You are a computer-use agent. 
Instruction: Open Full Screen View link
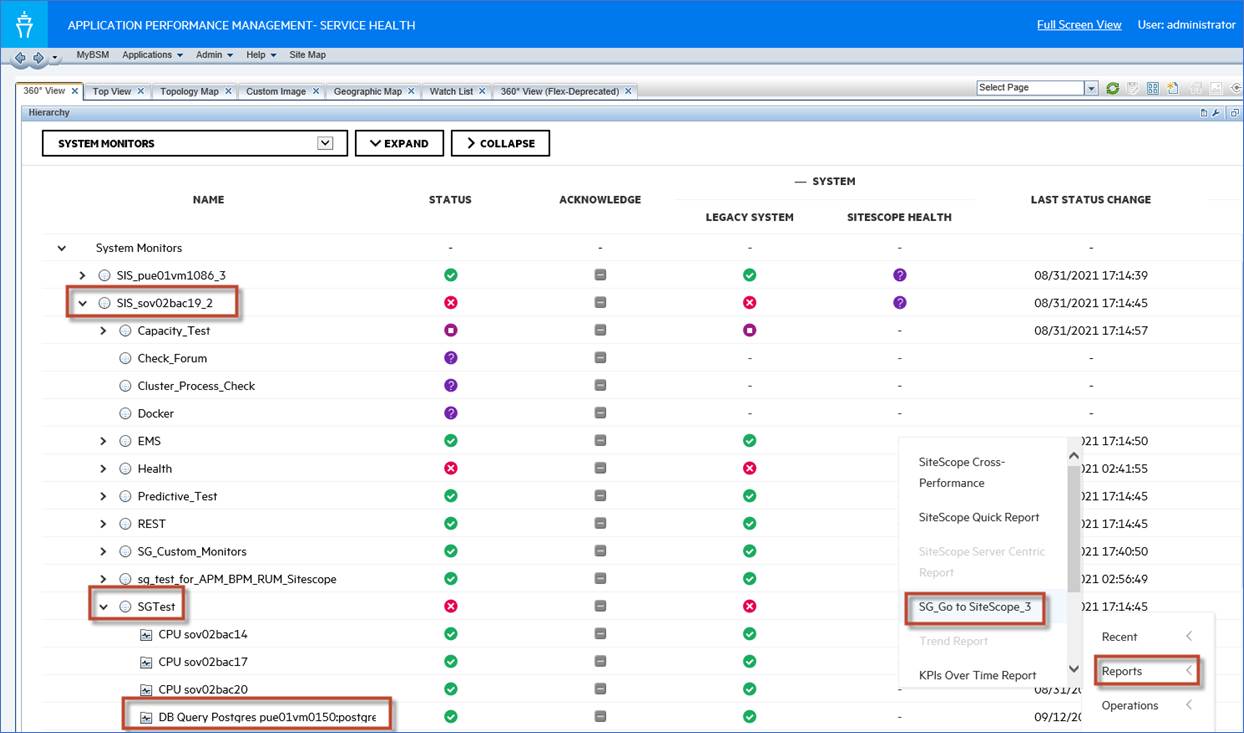1079,24
